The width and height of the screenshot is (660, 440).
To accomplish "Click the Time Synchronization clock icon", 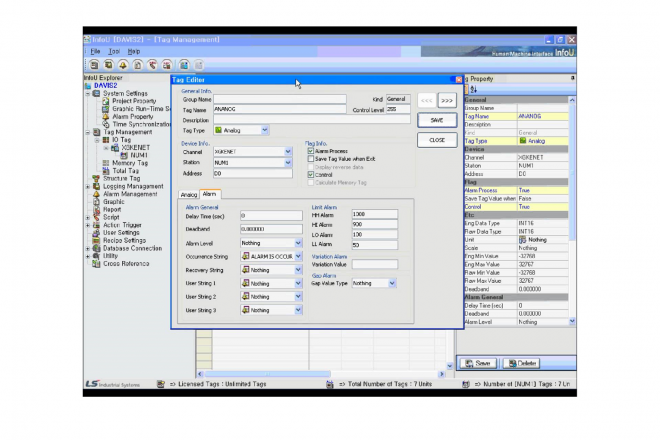I will (106, 123).
